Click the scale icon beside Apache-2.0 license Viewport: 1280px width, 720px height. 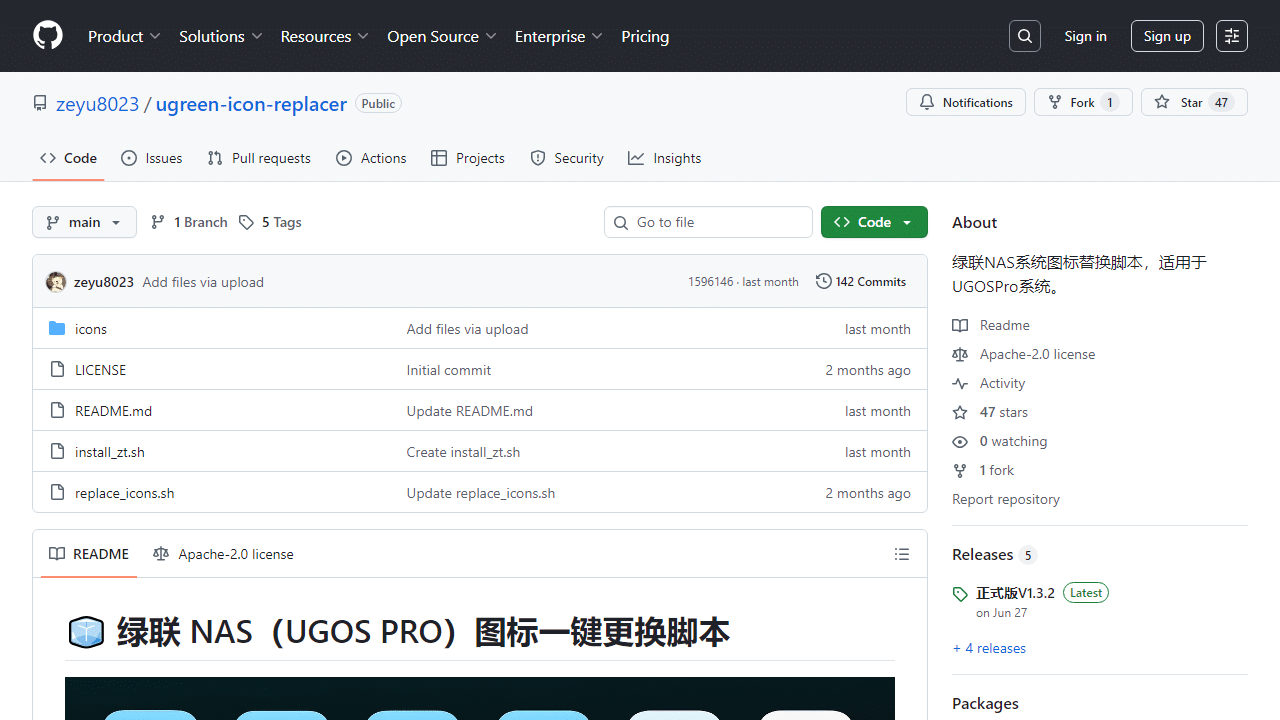pyautogui.click(x=960, y=354)
